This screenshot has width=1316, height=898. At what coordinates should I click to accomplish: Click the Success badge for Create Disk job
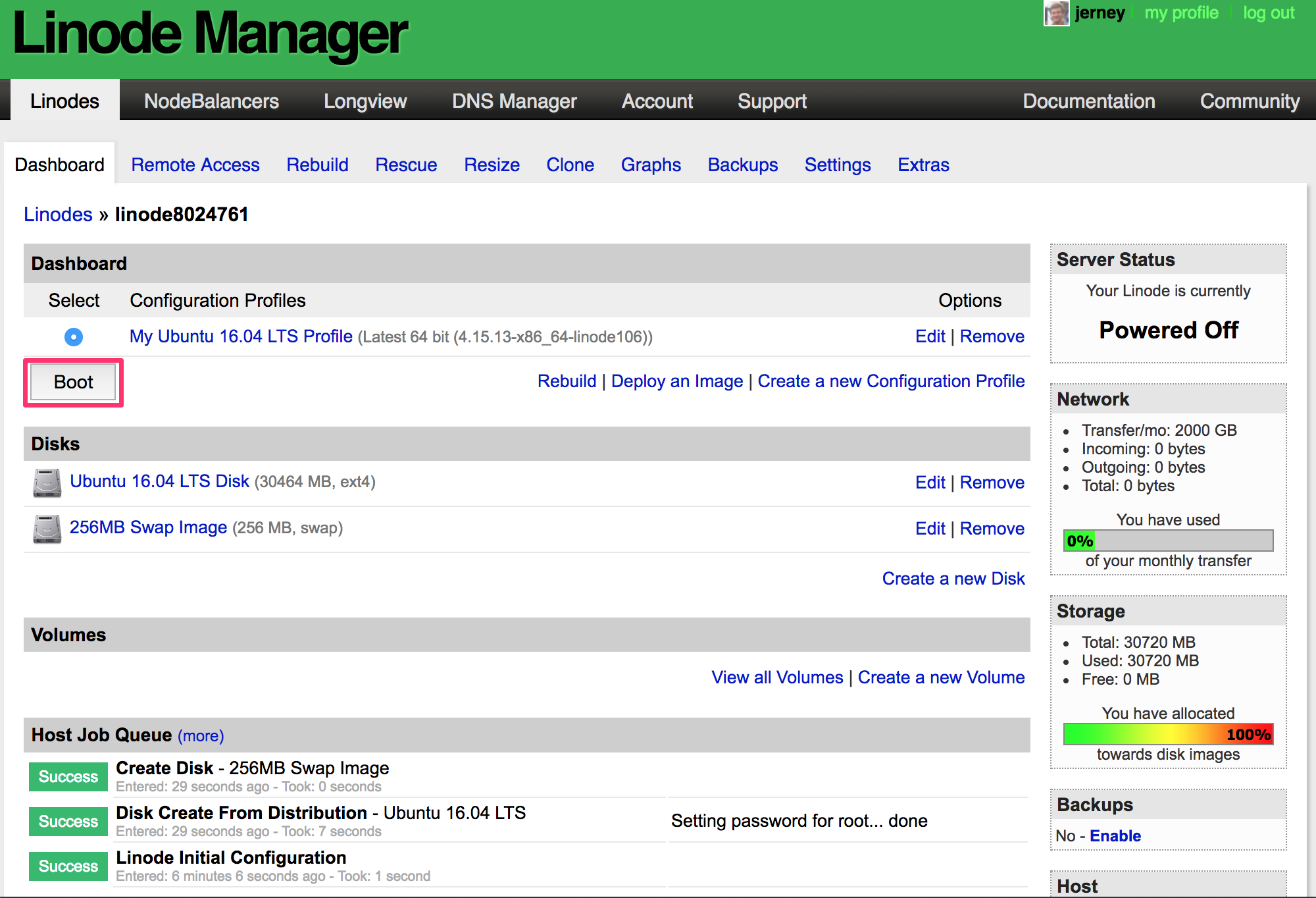point(68,777)
